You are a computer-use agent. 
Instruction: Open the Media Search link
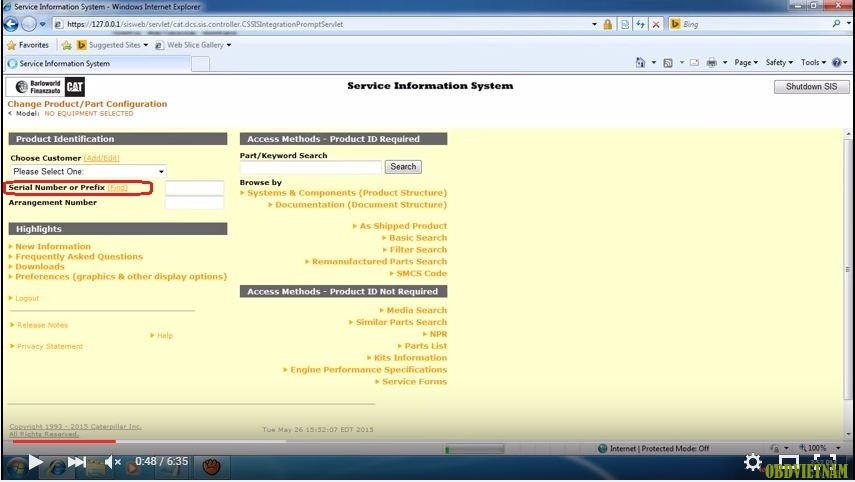[416, 310]
